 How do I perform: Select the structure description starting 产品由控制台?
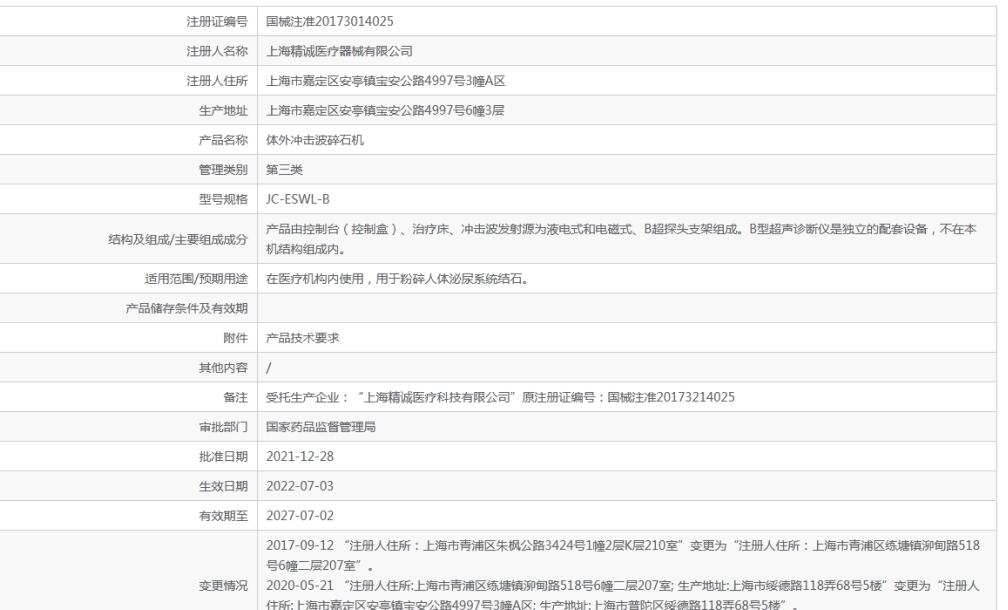tap(621, 238)
